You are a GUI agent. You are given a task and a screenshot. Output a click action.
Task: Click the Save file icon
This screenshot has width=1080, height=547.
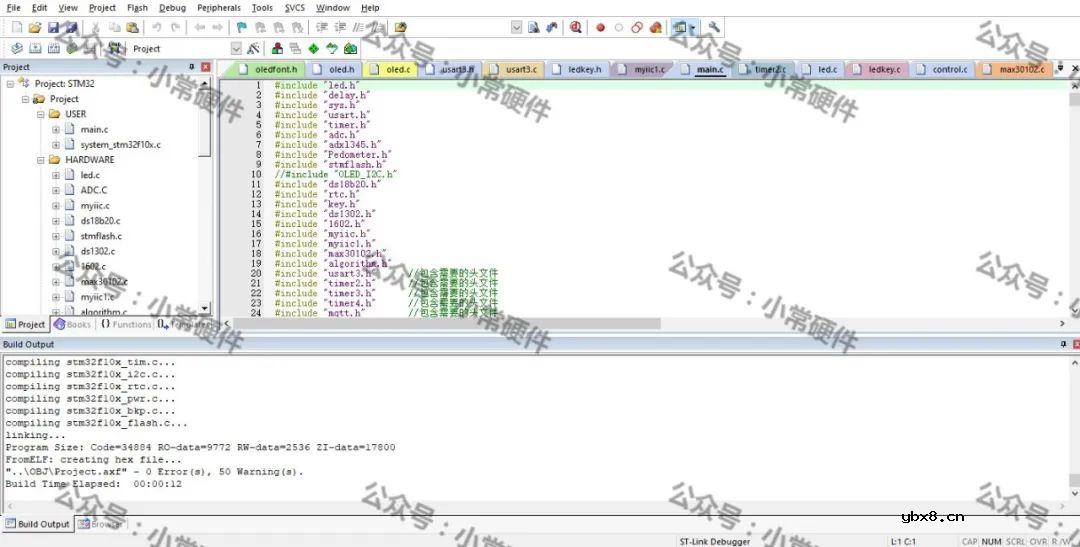coord(54,27)
